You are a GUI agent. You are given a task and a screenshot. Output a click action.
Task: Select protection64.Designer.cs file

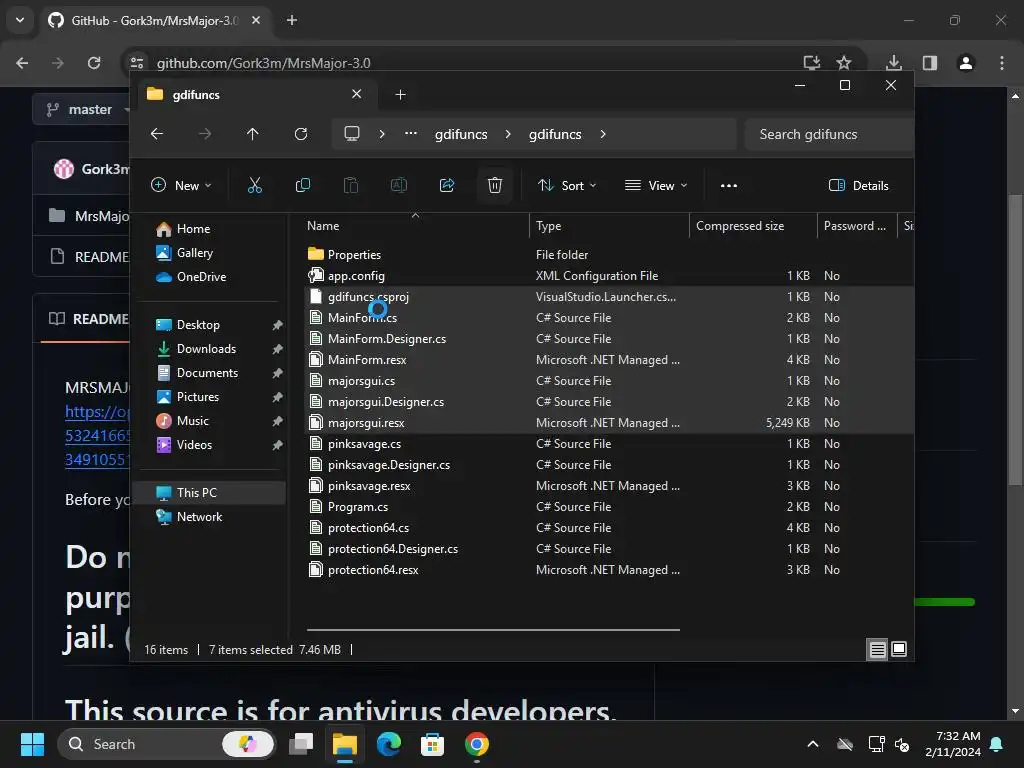tap(607, 549)
